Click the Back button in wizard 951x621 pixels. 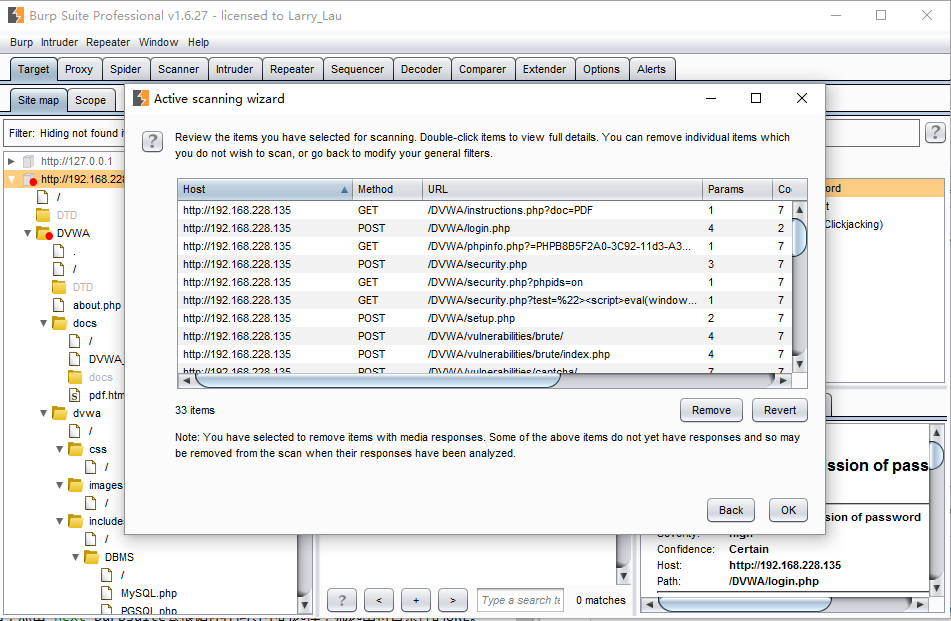(x=731, y=510)
